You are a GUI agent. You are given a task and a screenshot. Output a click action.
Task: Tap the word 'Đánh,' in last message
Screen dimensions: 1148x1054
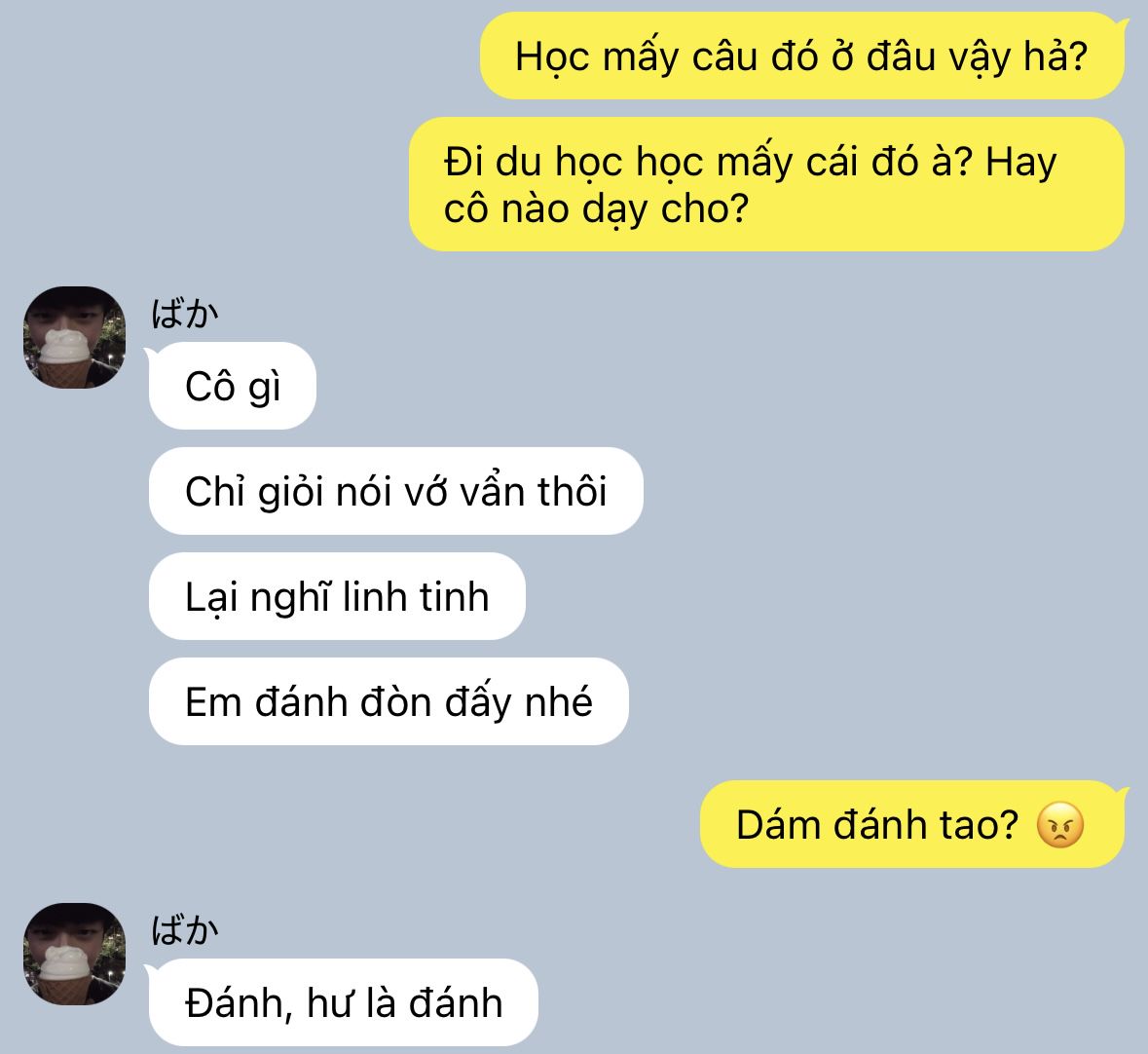tap(240, 1003)
